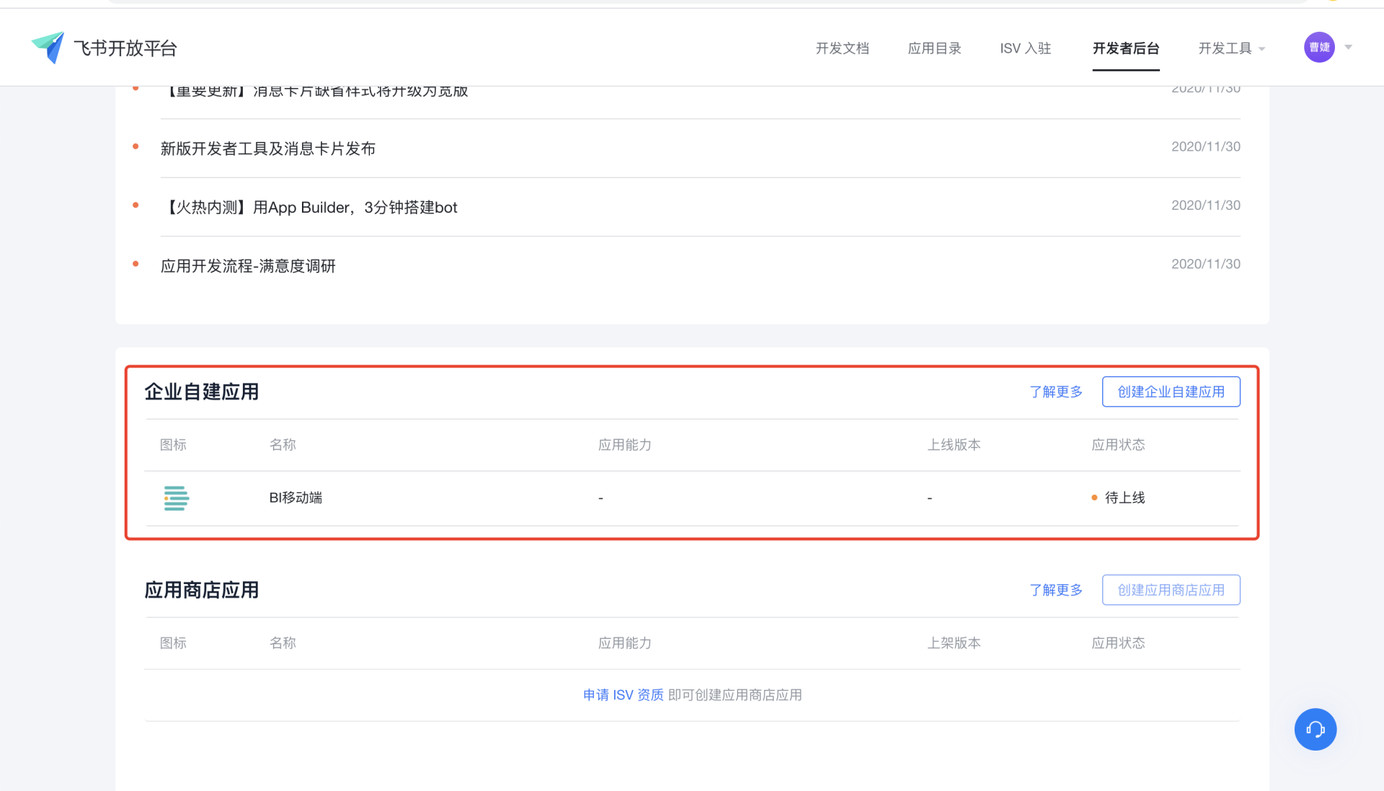Expand the account menu arrow beside avatar
The image size is (1384, 791).
click(x=1348, y=48)
